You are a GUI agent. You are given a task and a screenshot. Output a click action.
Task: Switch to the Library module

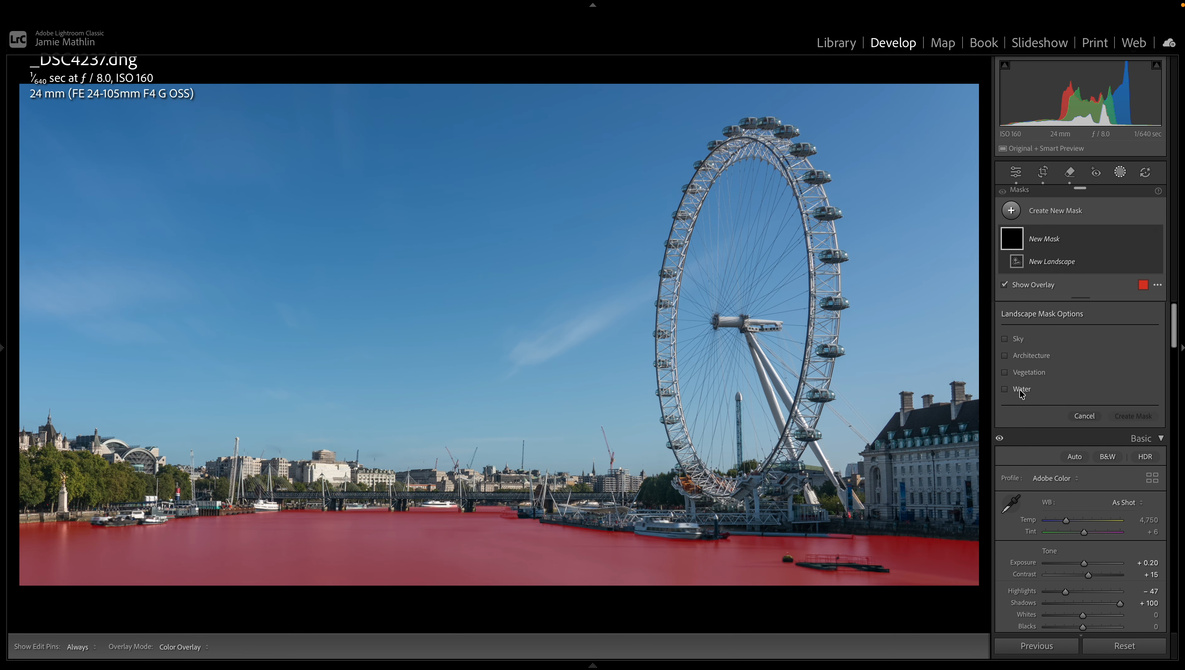tap(835, 43)
